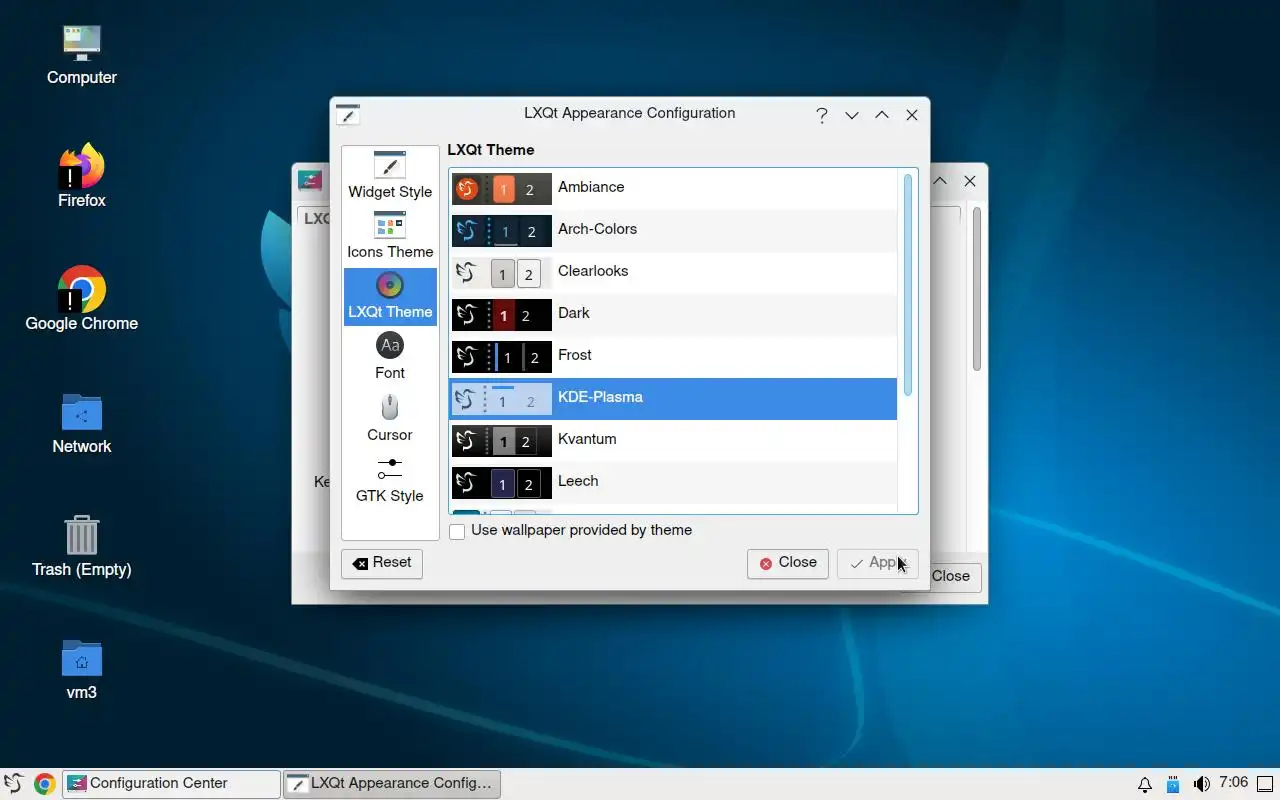Open the Trash (Empty) desktop icon
1280x800 pixels.
click(x=82, y=546)
